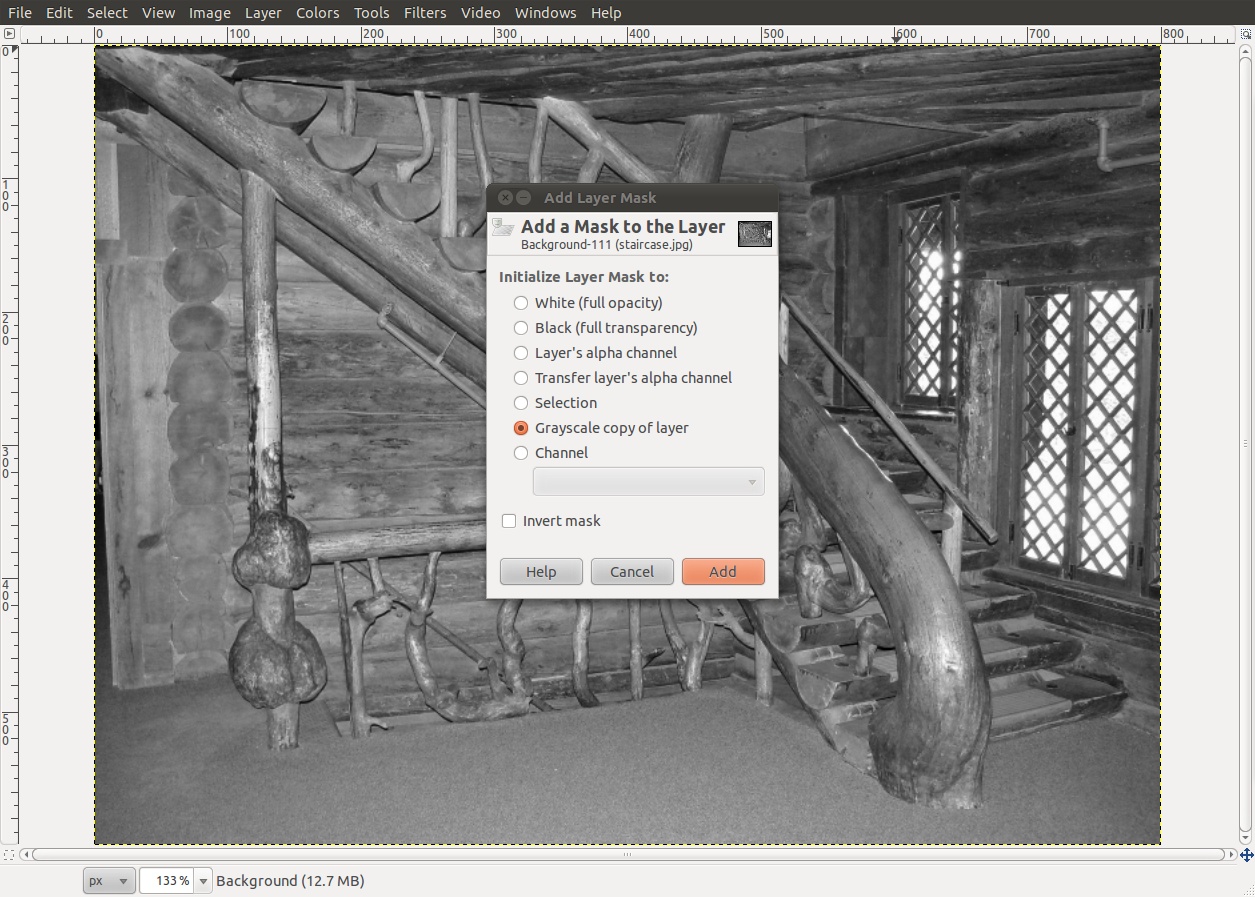Click the 133% zoom input field

point(167,880)
